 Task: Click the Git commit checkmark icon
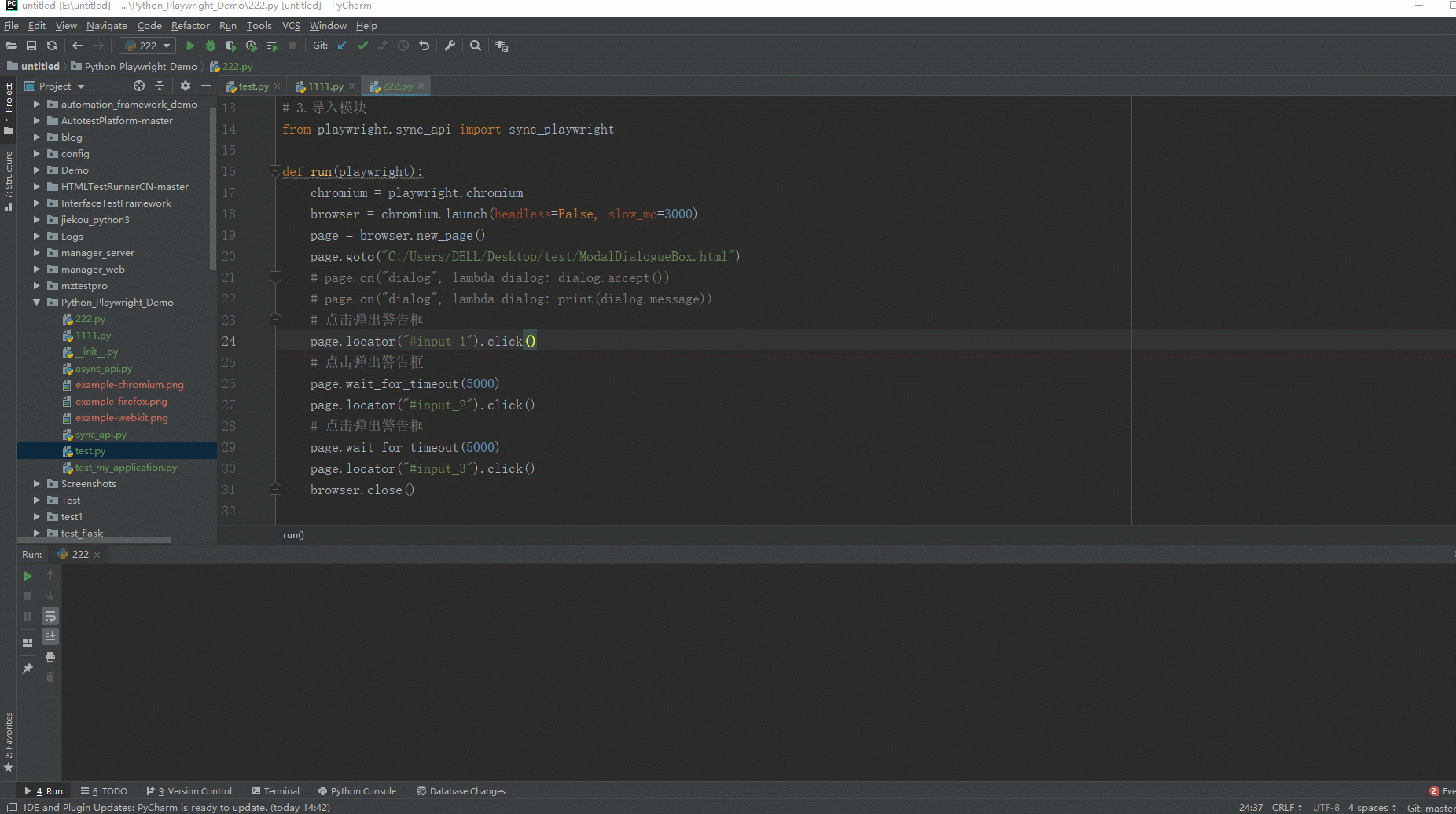[362, 46]
